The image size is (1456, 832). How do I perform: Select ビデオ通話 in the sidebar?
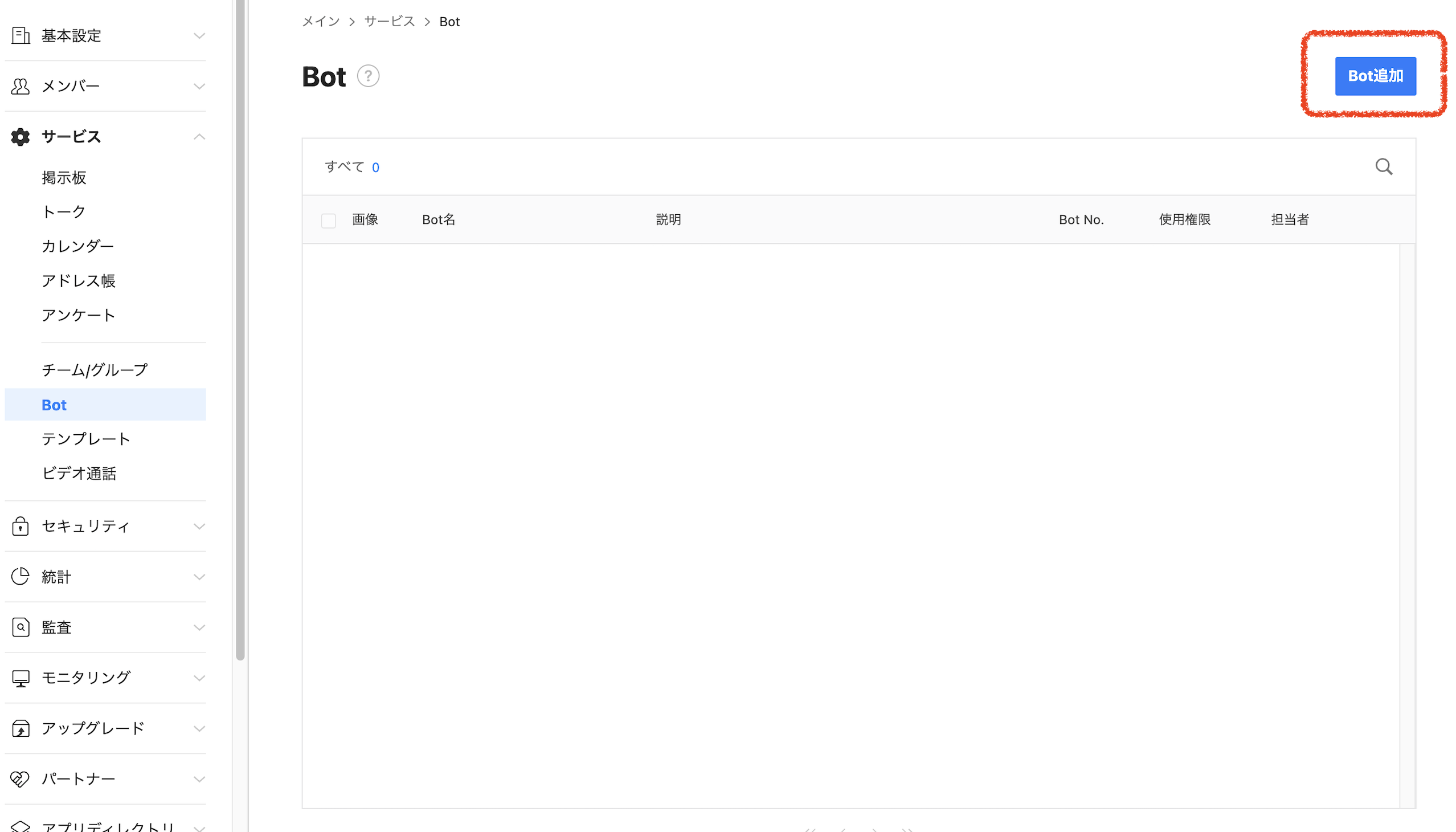79,473
